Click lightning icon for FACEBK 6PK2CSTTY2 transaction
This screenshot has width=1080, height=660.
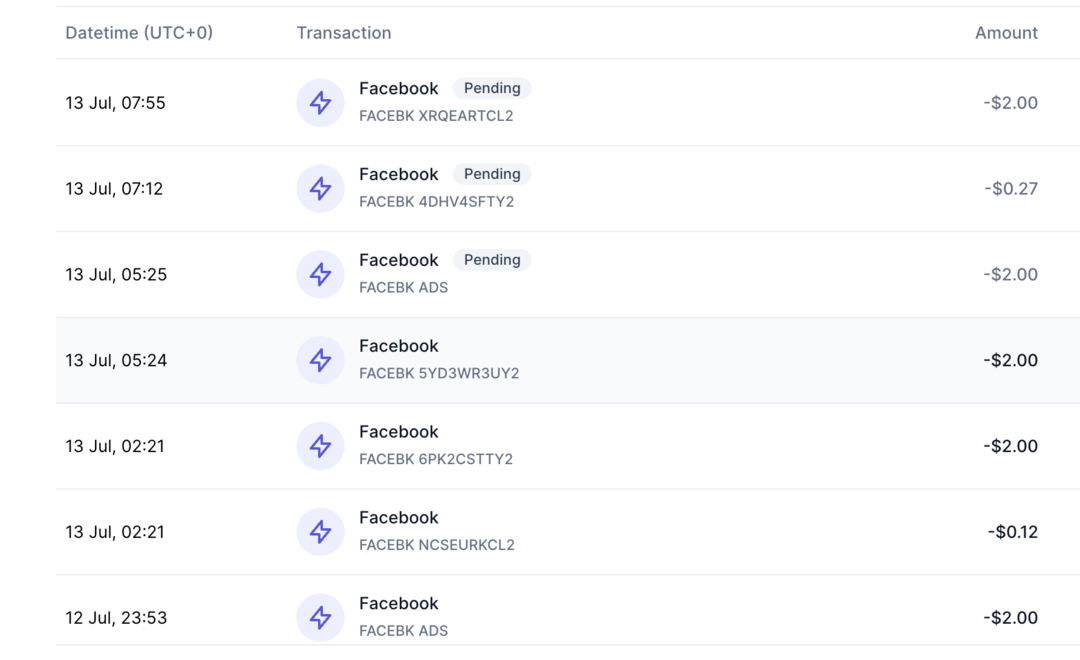(x=320, y=447)
